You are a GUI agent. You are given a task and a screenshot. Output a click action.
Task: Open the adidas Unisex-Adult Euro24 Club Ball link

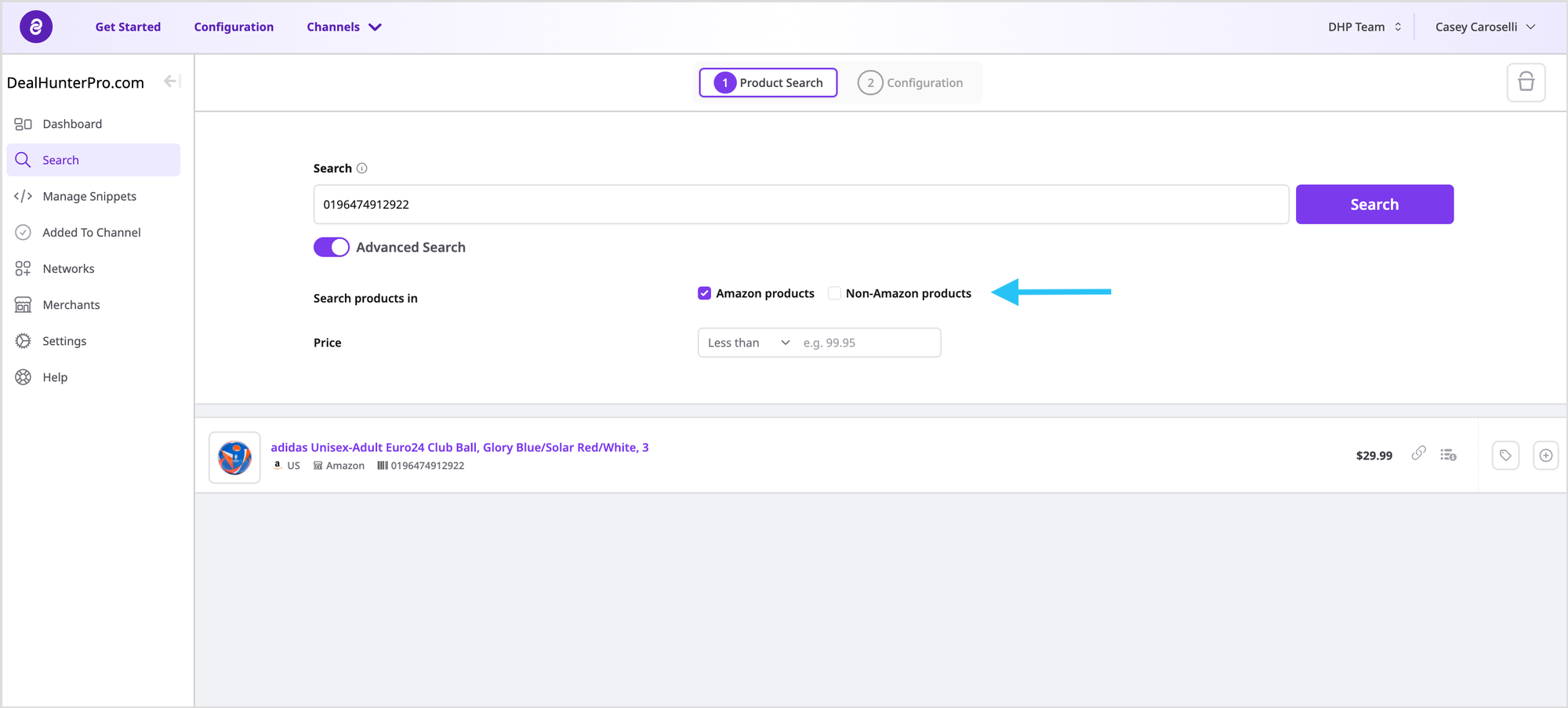coord(459,447)
